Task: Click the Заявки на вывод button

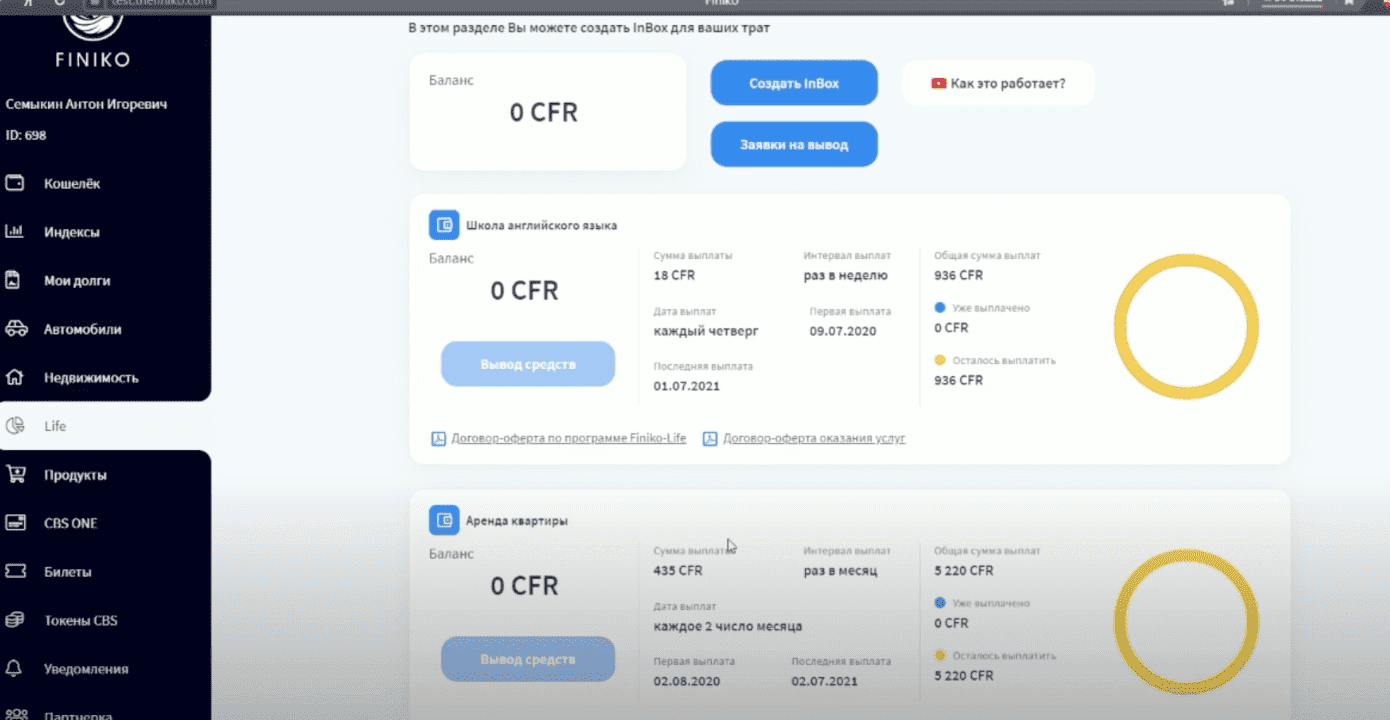Action: (794, 144)
